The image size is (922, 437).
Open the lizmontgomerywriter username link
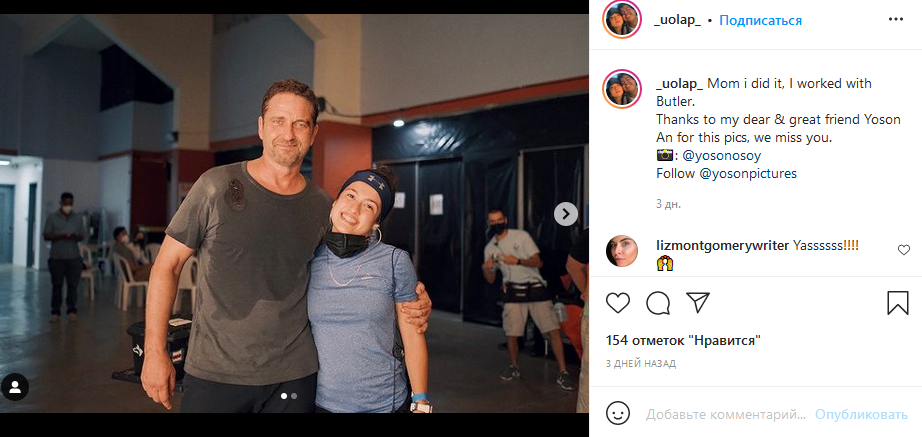[x=722, y=245]
